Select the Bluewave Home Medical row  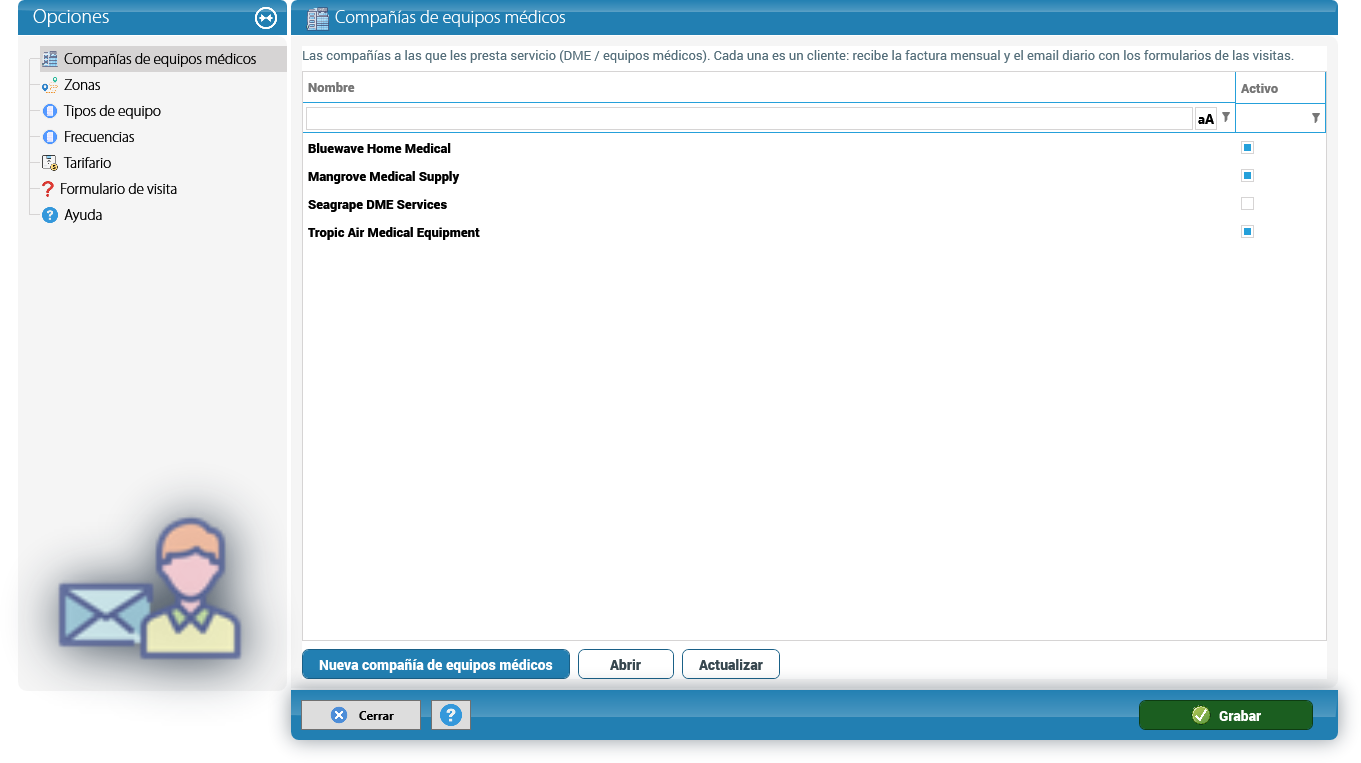[814, 148]
